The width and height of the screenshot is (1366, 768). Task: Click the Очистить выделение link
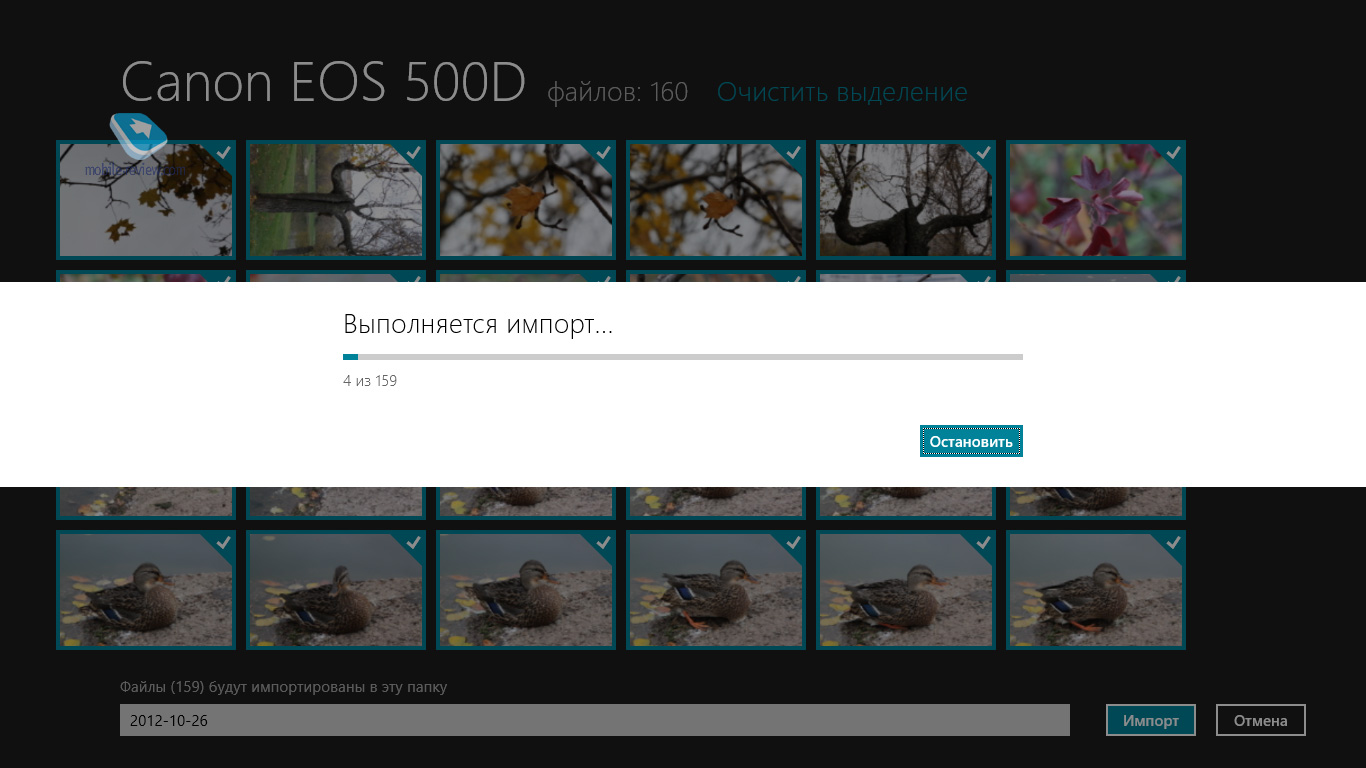pos(842,92)
